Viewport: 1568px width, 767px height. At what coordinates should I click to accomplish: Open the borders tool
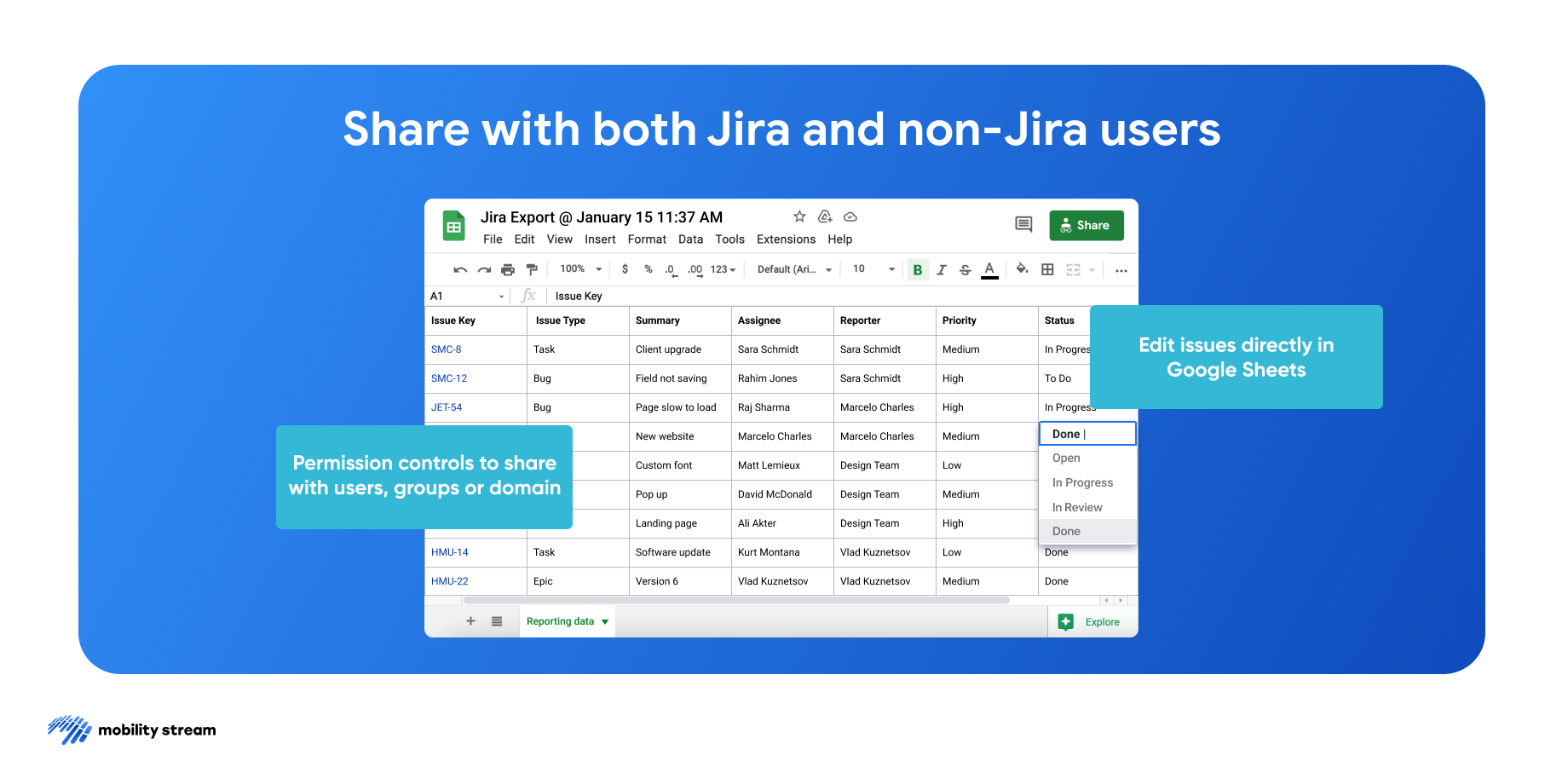1047,269
